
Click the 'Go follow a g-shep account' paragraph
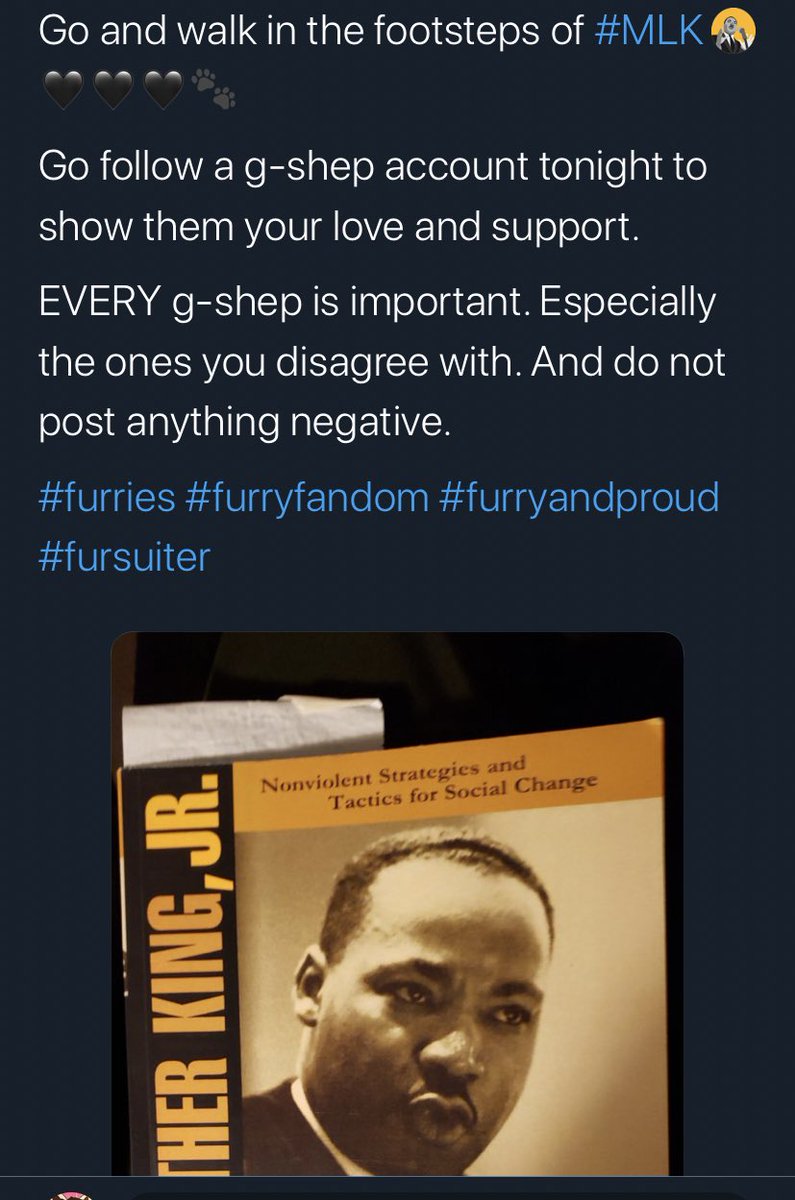(x=373, y=196)
